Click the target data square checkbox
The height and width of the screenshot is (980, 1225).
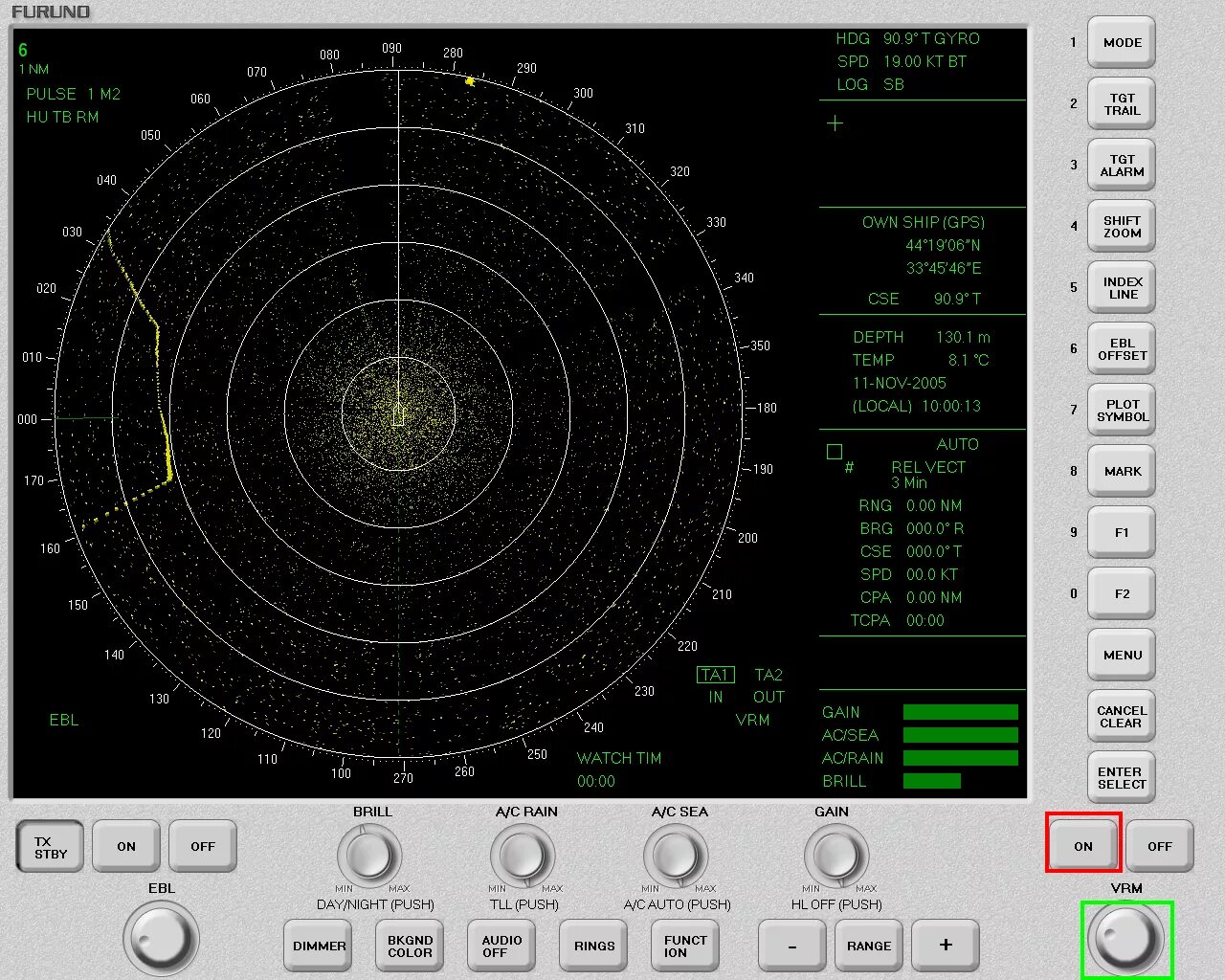(835, 452)
